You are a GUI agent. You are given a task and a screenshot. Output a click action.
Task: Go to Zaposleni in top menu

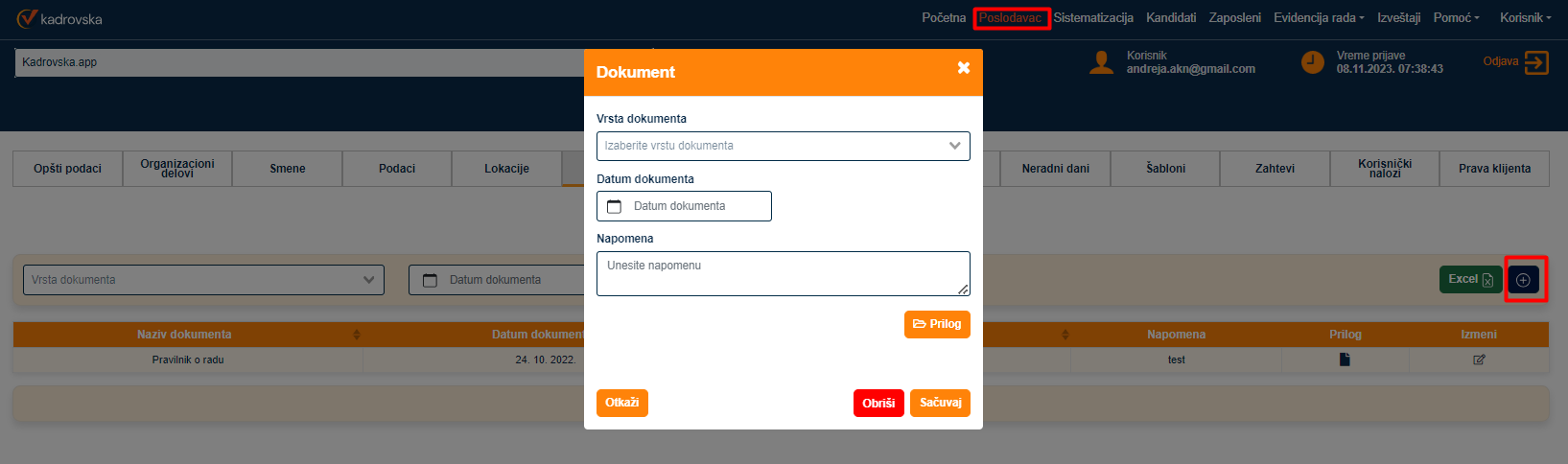[x=1234, y=18]
